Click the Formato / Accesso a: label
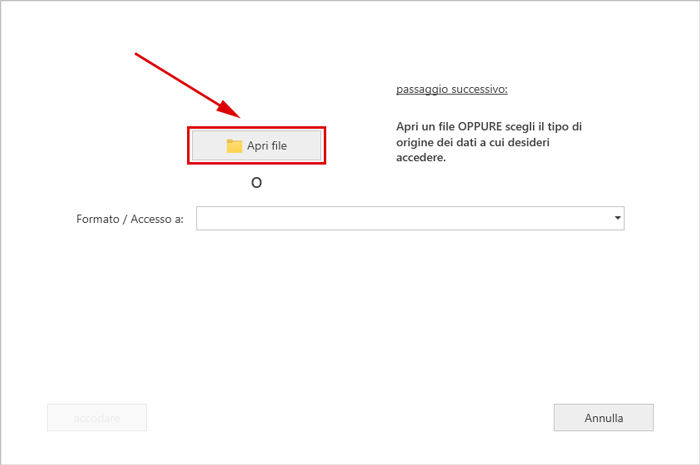 [x=129, y=219]
